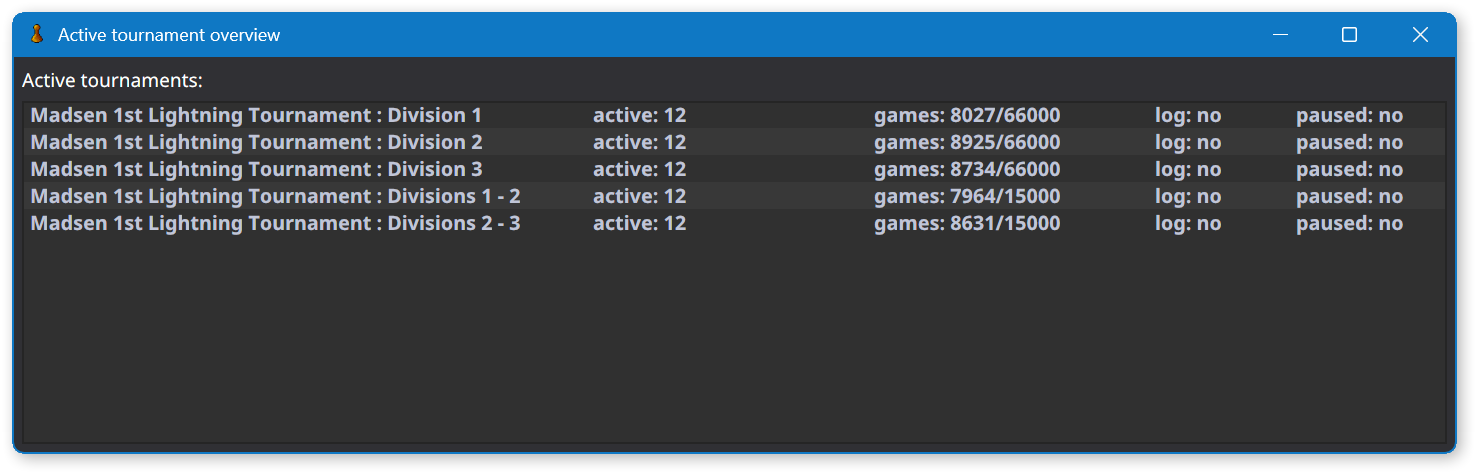Select the Division 3 tournament row
This screenshot has width=1477, height=474.
(x=734, y=169)
